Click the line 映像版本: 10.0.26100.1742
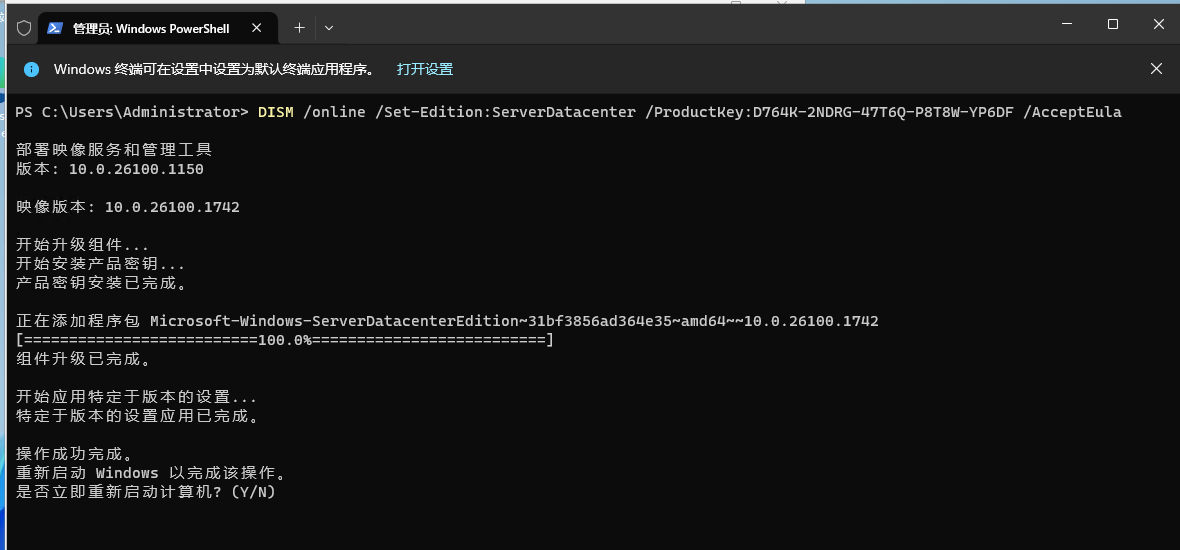Image resolution: width=1180 pixels, height=550 pixels. 128,207
